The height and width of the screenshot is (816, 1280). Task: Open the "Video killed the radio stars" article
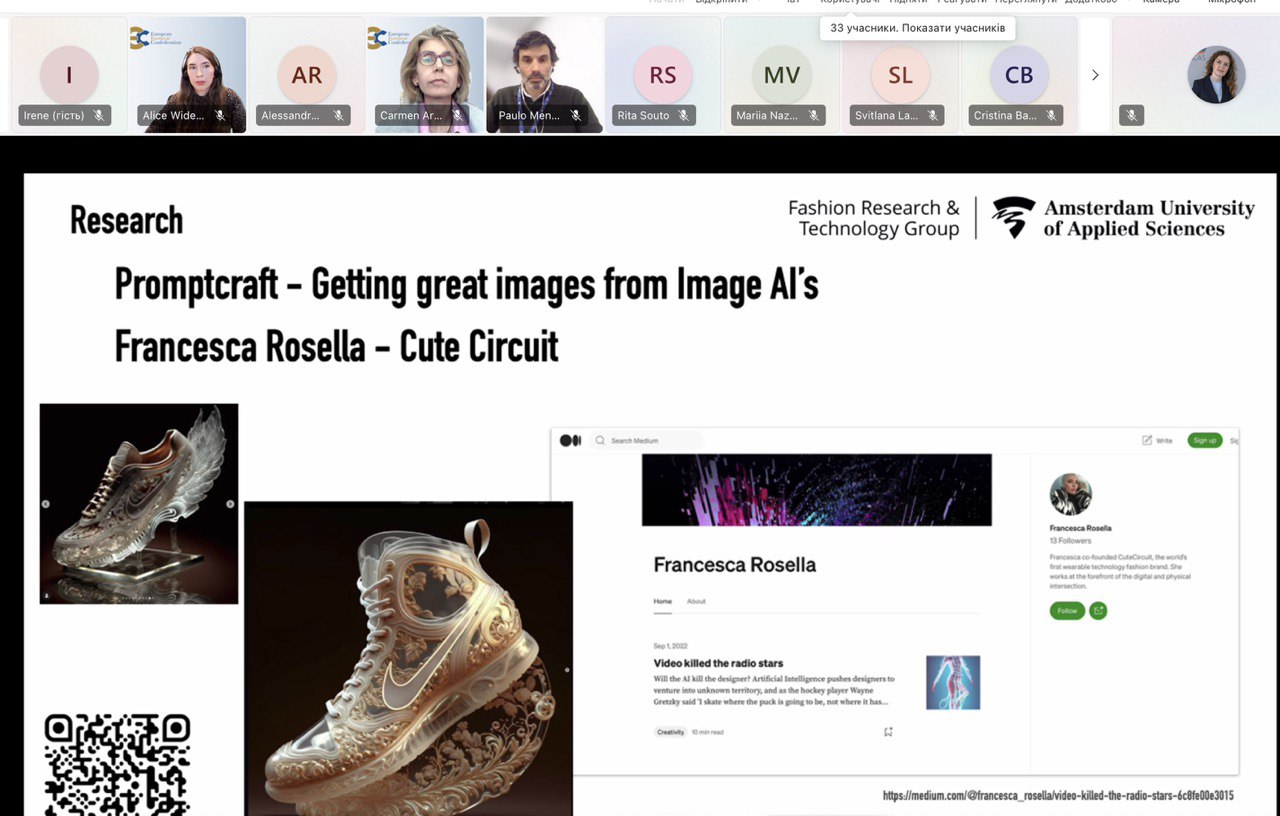718,663
